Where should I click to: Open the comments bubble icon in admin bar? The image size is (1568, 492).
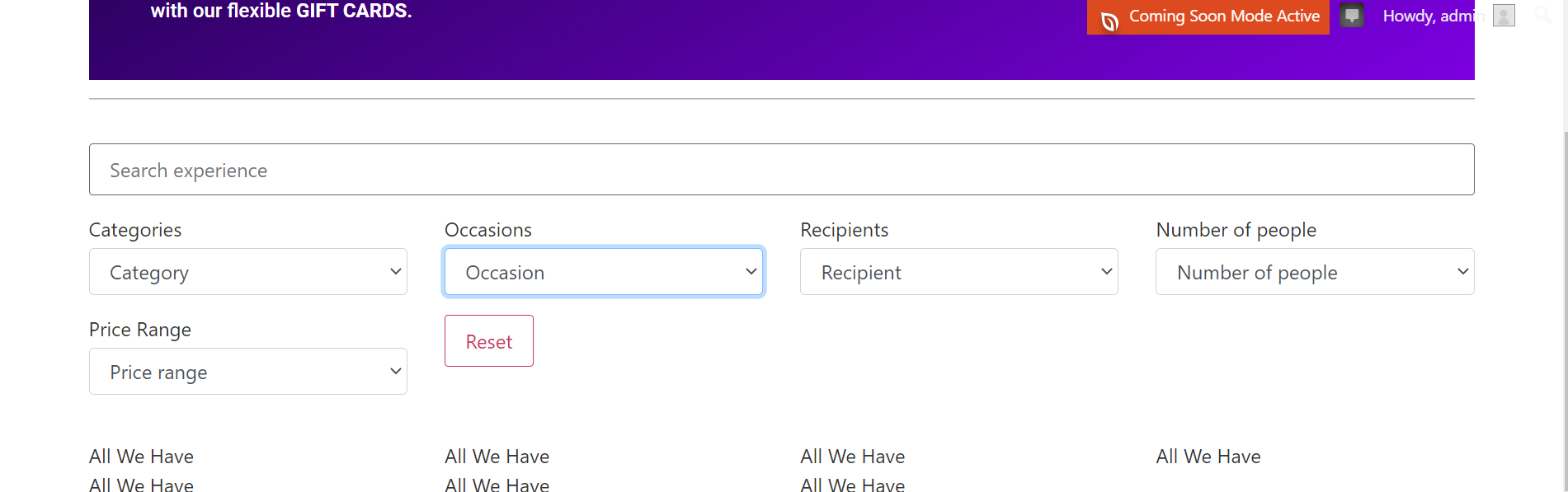point(1351,16)
